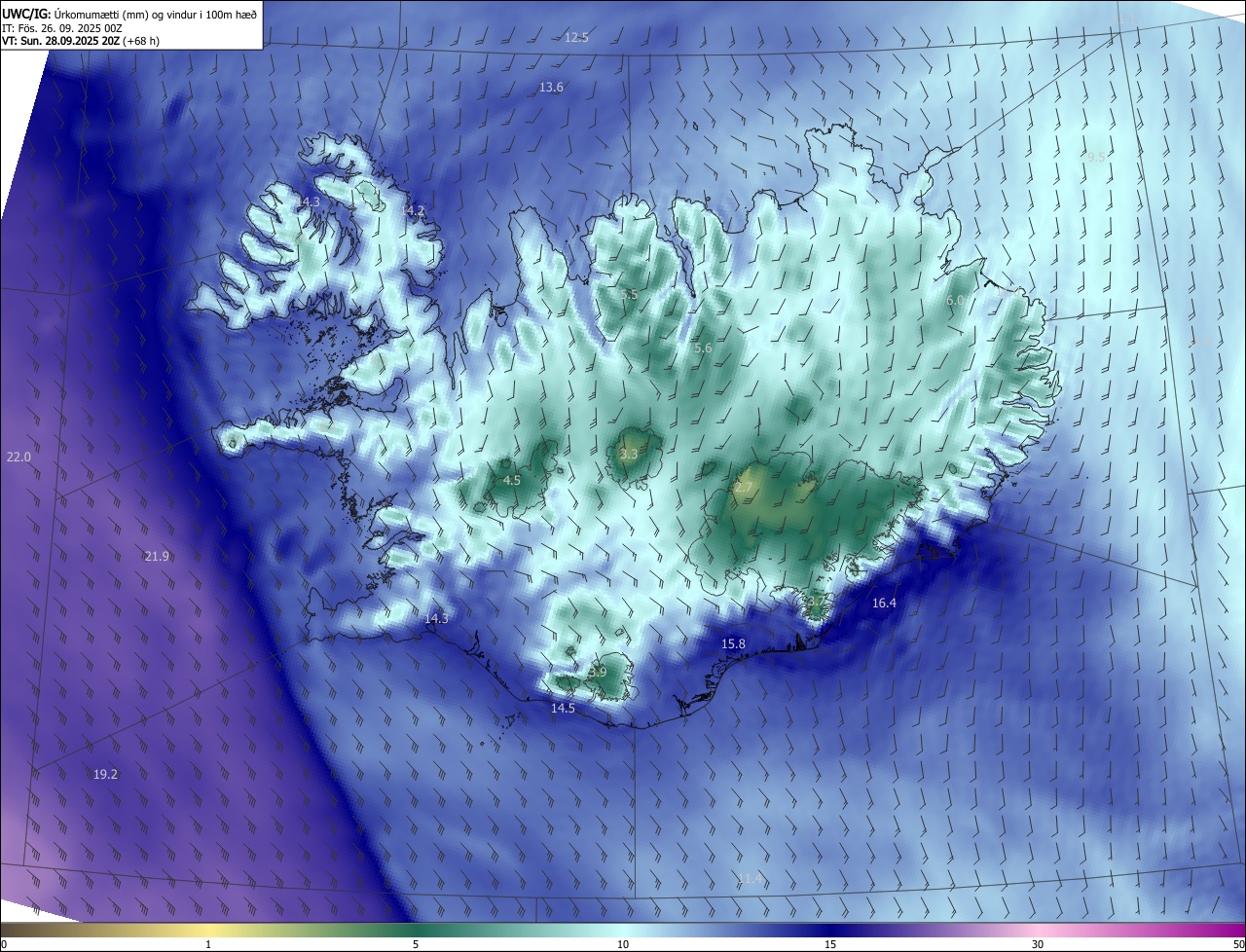
Task: Click the 13.6 map value
Action: pyautogui.click(x=551, y=88)
